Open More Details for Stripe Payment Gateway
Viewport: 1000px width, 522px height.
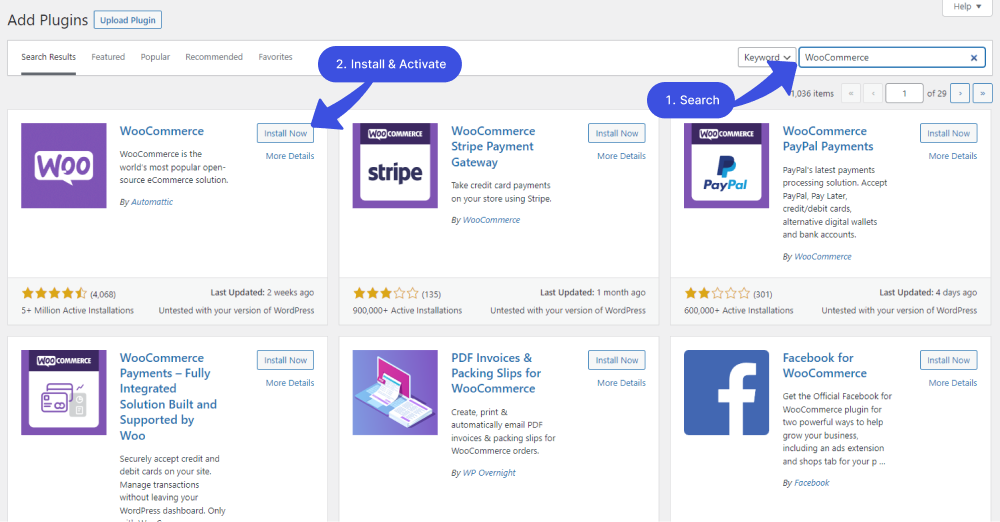(621, 156)
